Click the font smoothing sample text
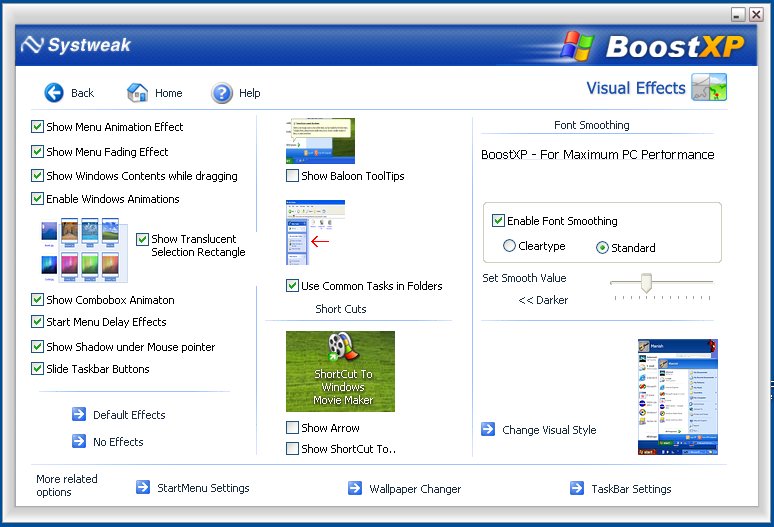This screenshot has width=774, height=527. point(598,154)
